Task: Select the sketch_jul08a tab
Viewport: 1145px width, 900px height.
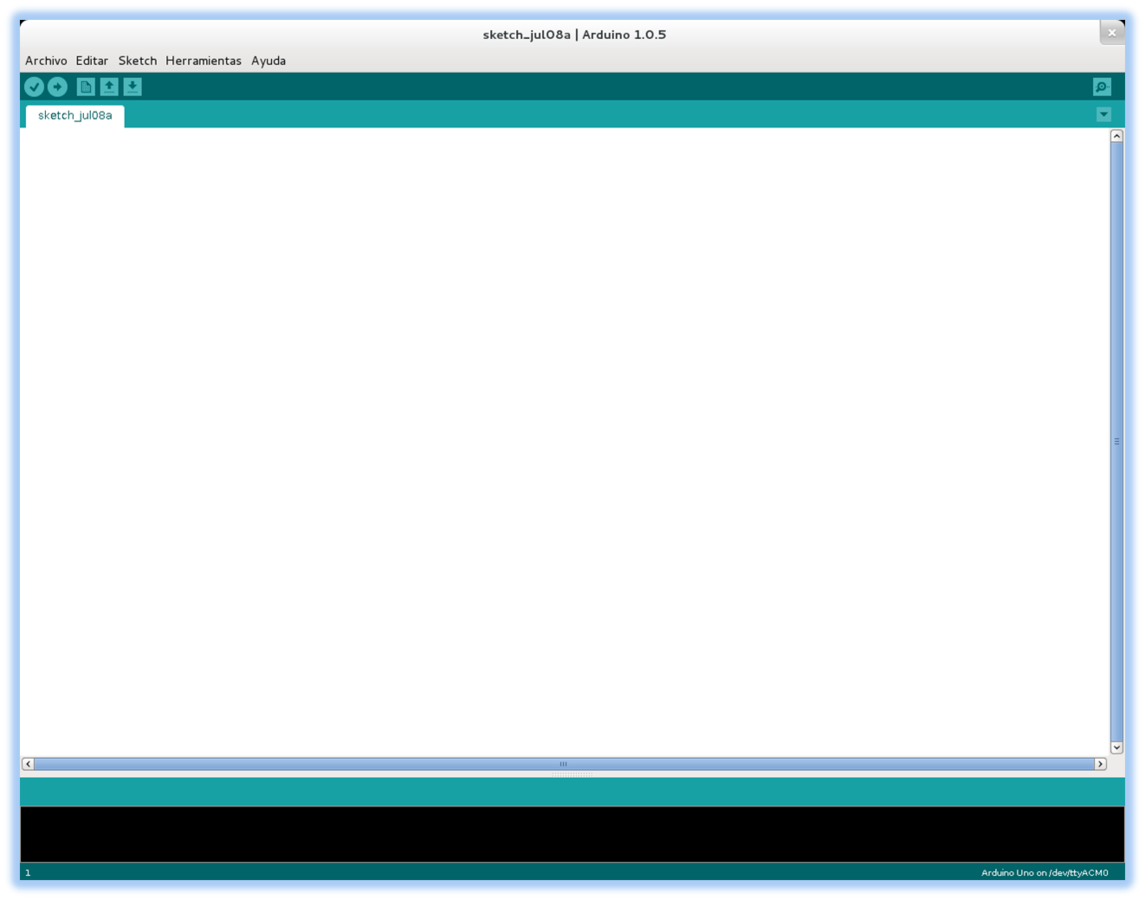Action: pyautogui.click(x=75, y=115)
